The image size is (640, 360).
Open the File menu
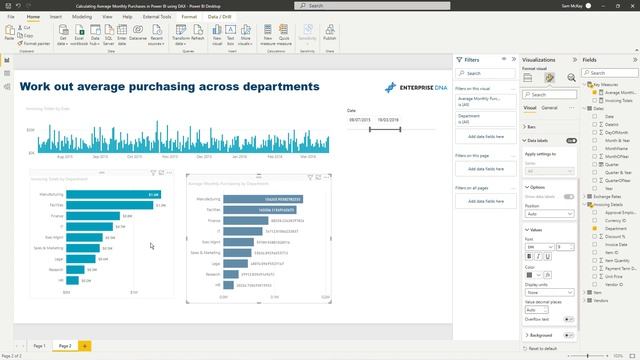click(x=11, y=17)
